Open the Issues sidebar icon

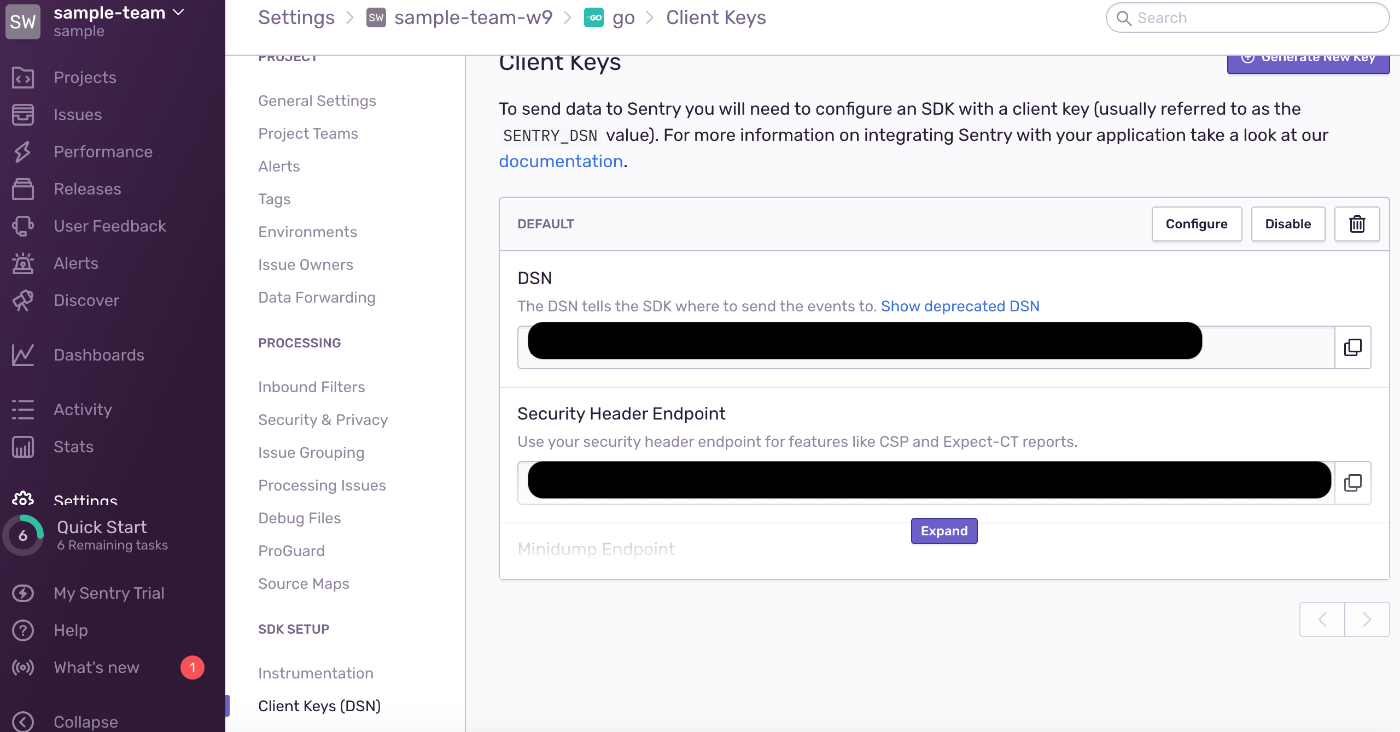pyautogui.click(x=23, y=115)
